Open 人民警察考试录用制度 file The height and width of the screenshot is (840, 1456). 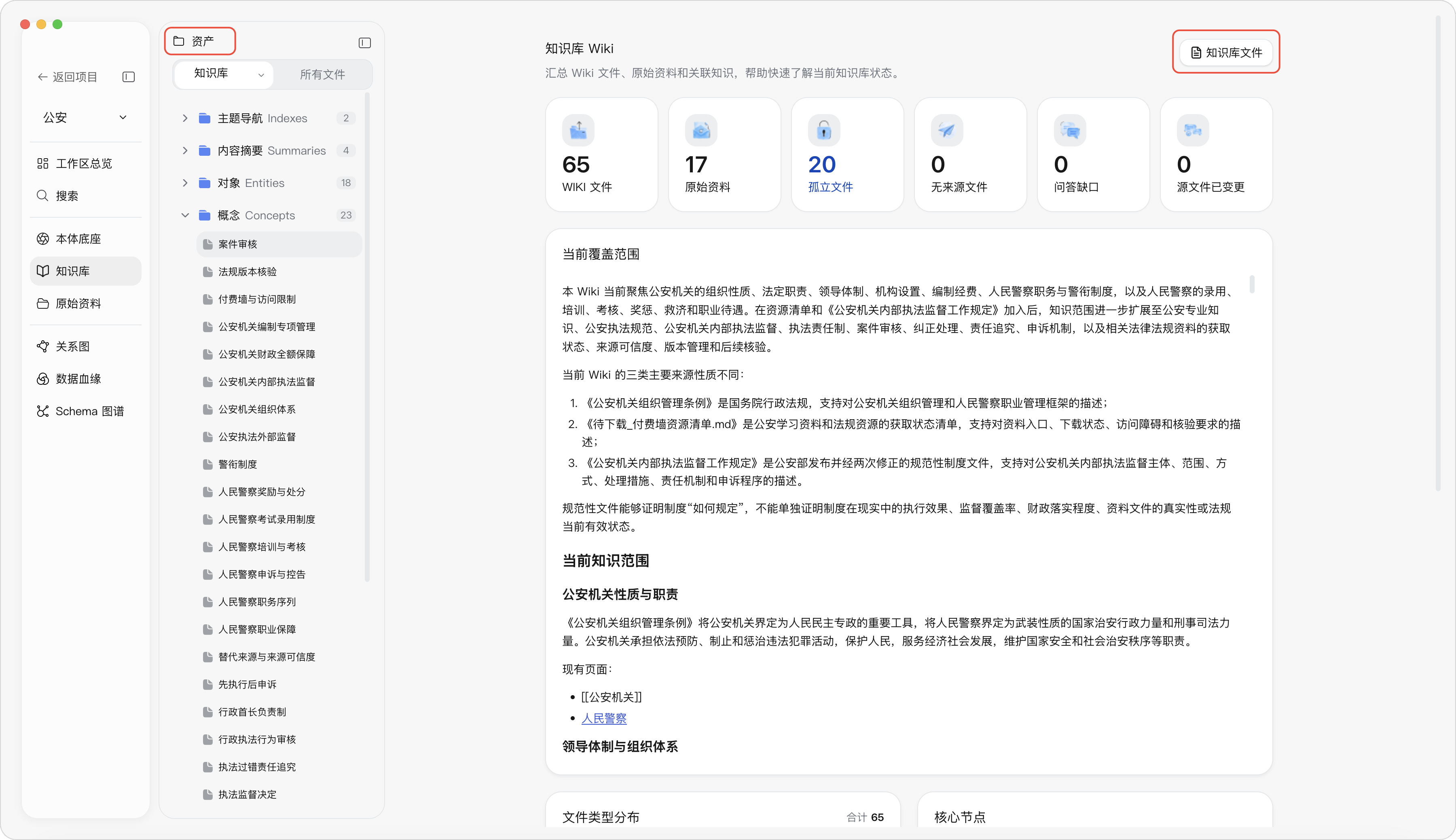click(279, 519)
